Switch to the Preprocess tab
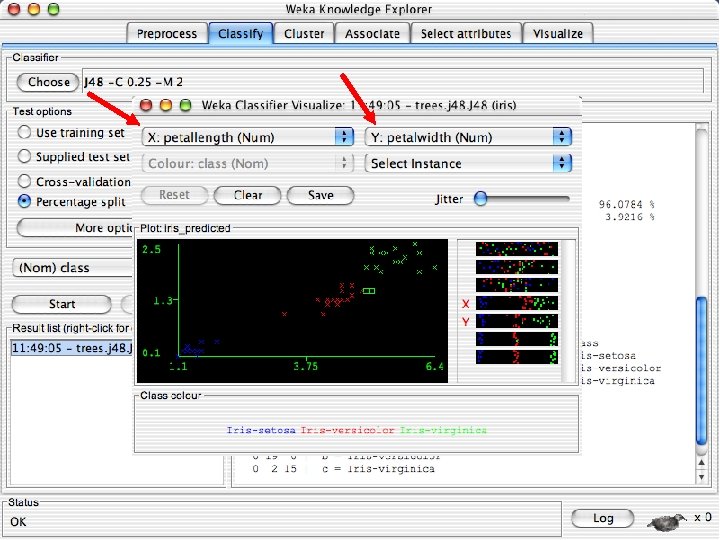Screen dimensions: 720x540 click(167, 34)
